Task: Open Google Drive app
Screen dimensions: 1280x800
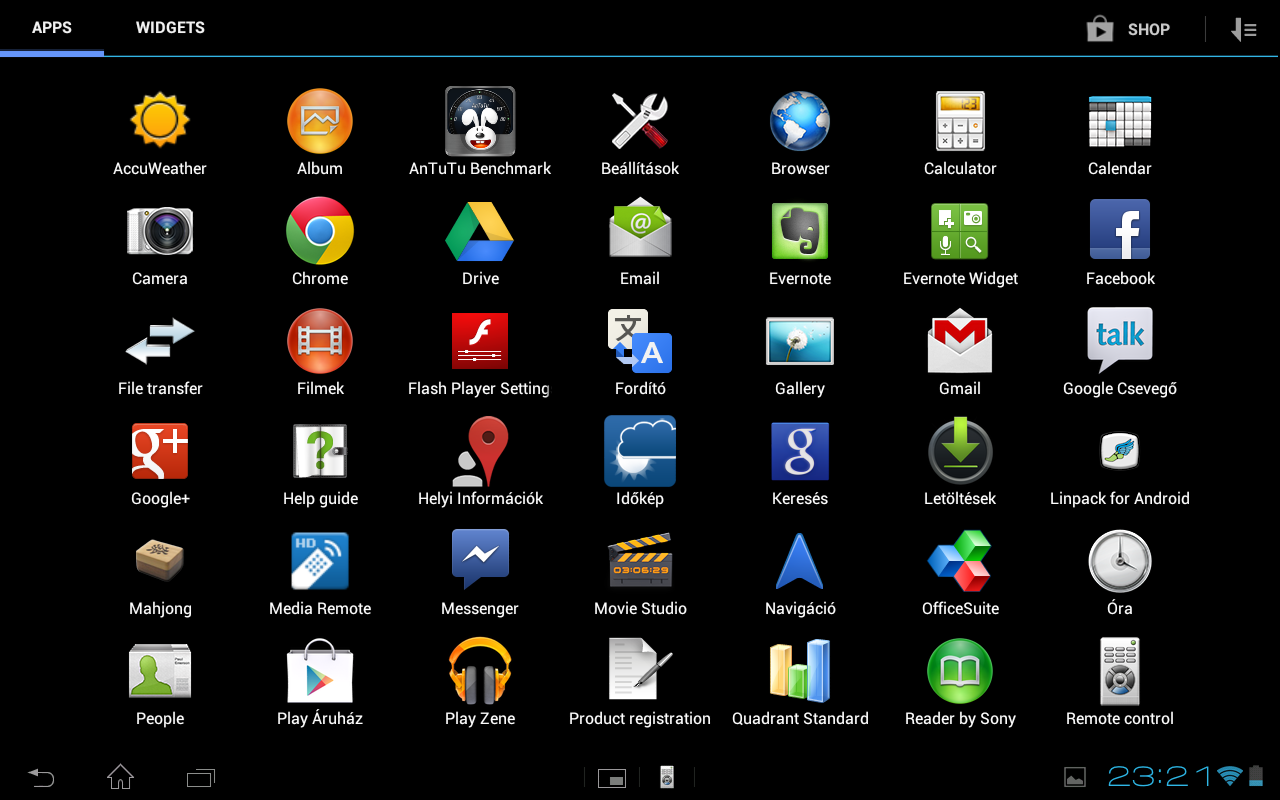Action: 480,243
